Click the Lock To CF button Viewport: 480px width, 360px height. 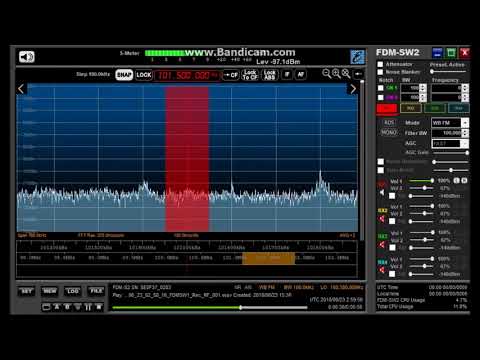250,75
